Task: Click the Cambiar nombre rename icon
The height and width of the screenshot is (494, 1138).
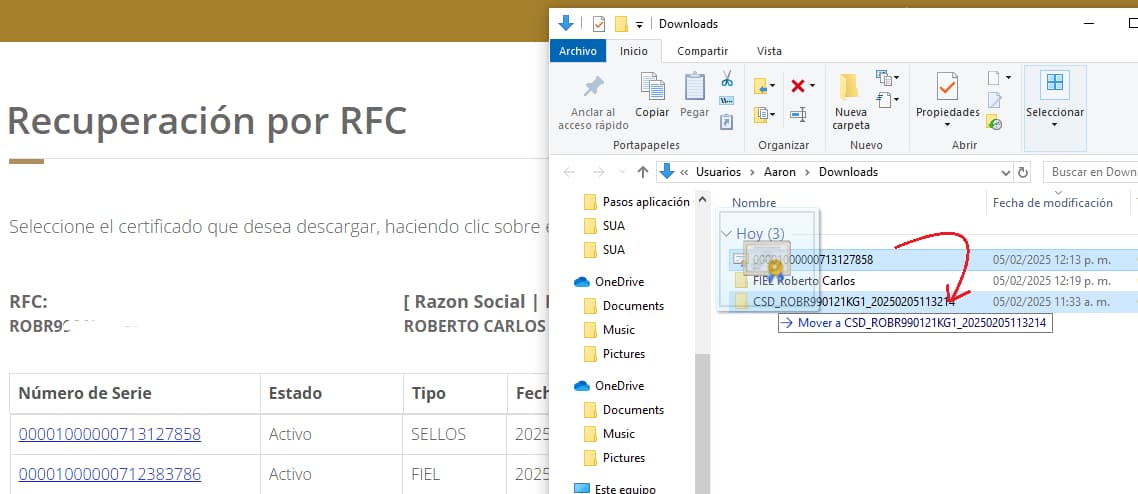Action: pos(798,114)
